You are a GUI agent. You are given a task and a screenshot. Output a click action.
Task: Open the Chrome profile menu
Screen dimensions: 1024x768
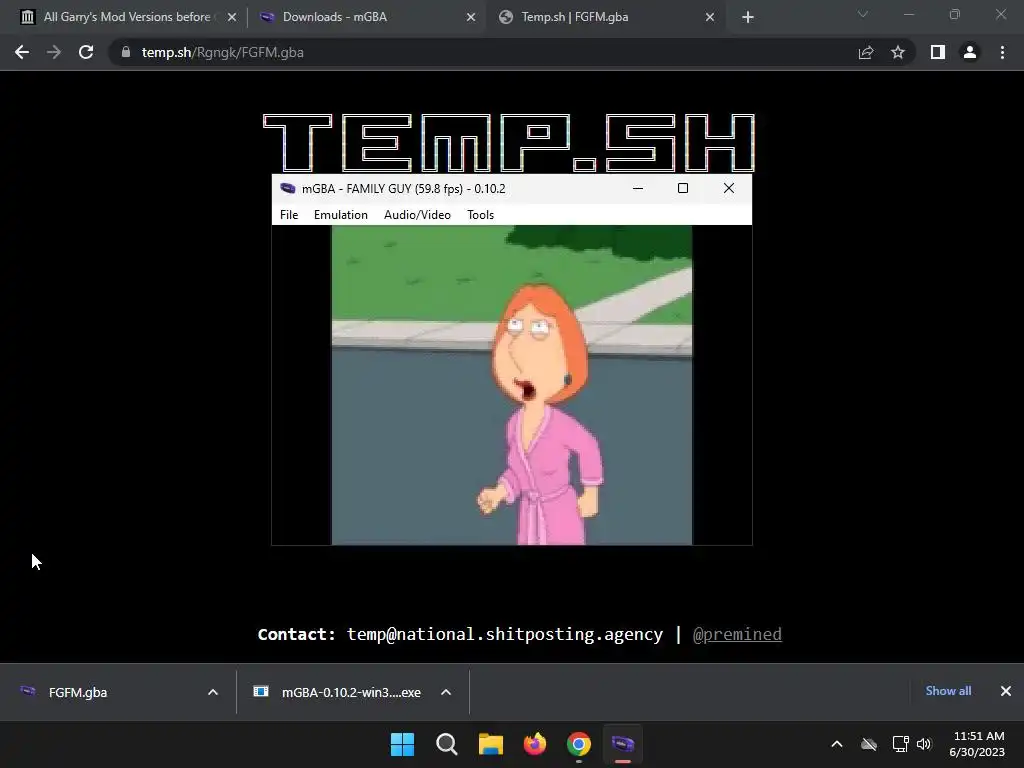pyautogui.click(x=970, y=52)
